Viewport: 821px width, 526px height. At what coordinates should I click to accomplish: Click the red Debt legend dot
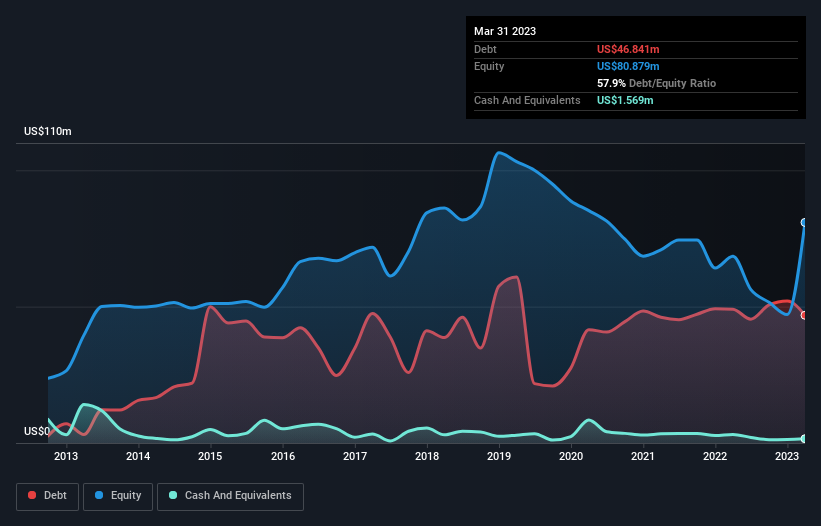(x=32, y=495)
